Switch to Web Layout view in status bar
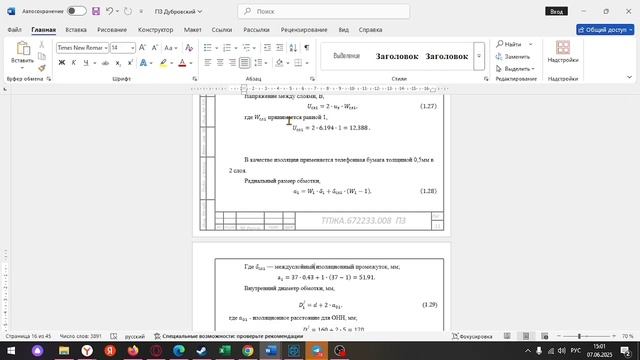This screenshot has height=360, width=640. [x=544, y=336]
